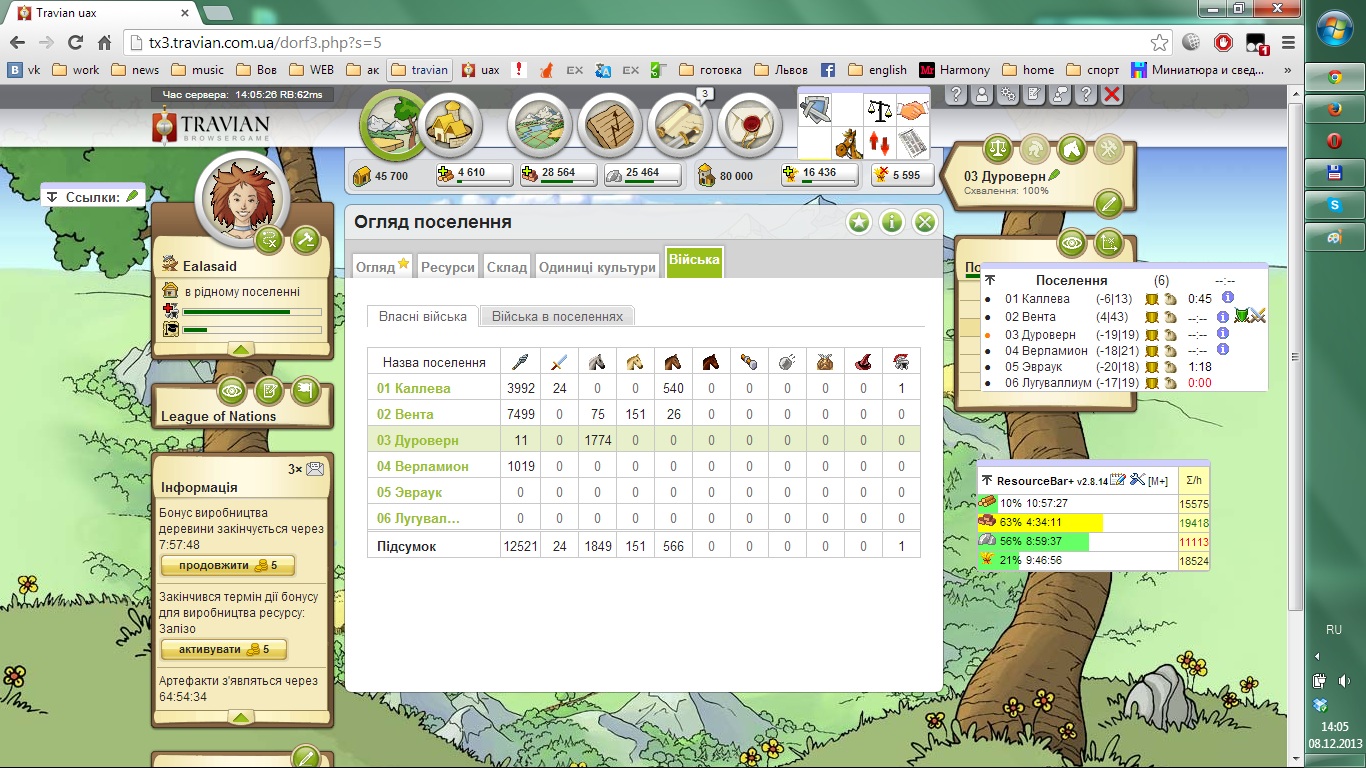Rename village using large pencil button
Viewport: 1366px width, 768px height.
click(1108, 205)
